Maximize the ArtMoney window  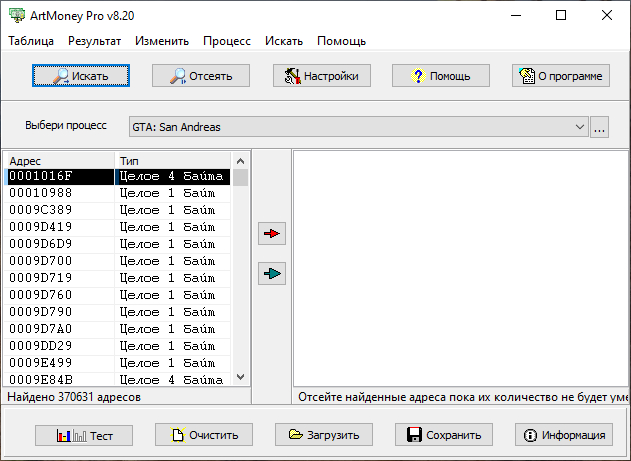[561, 16]
